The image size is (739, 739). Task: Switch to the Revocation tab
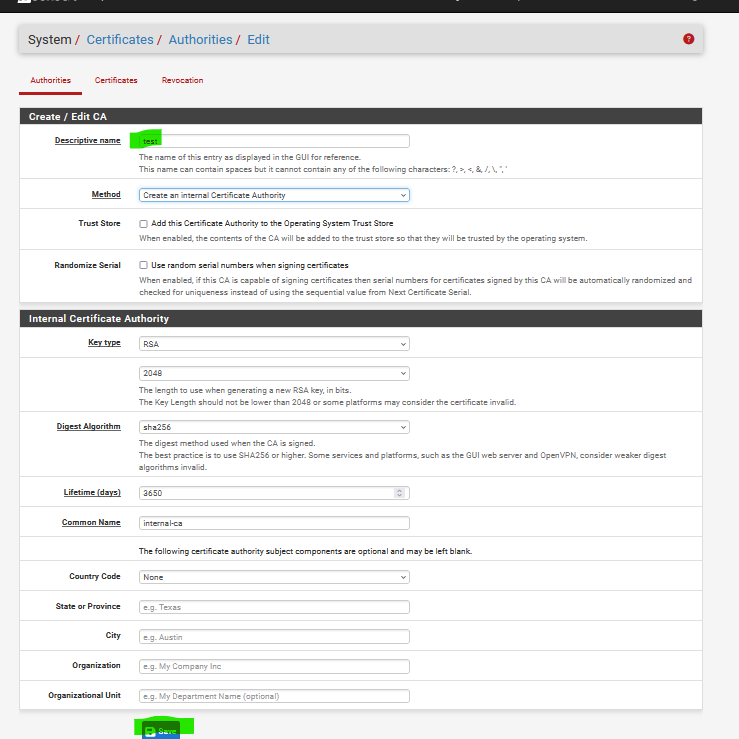182,80
